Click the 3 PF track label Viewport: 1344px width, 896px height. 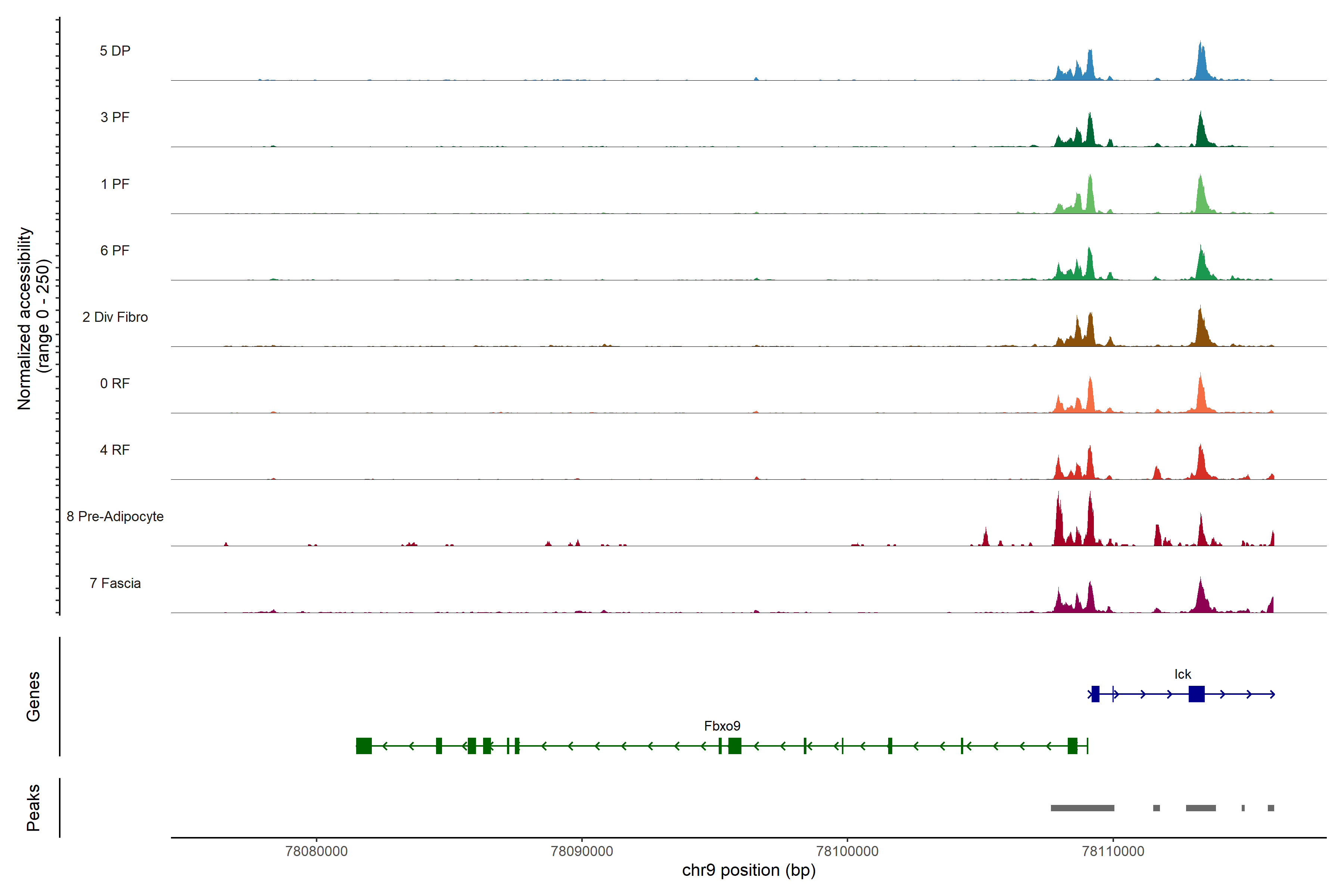[x=115, y=118]
